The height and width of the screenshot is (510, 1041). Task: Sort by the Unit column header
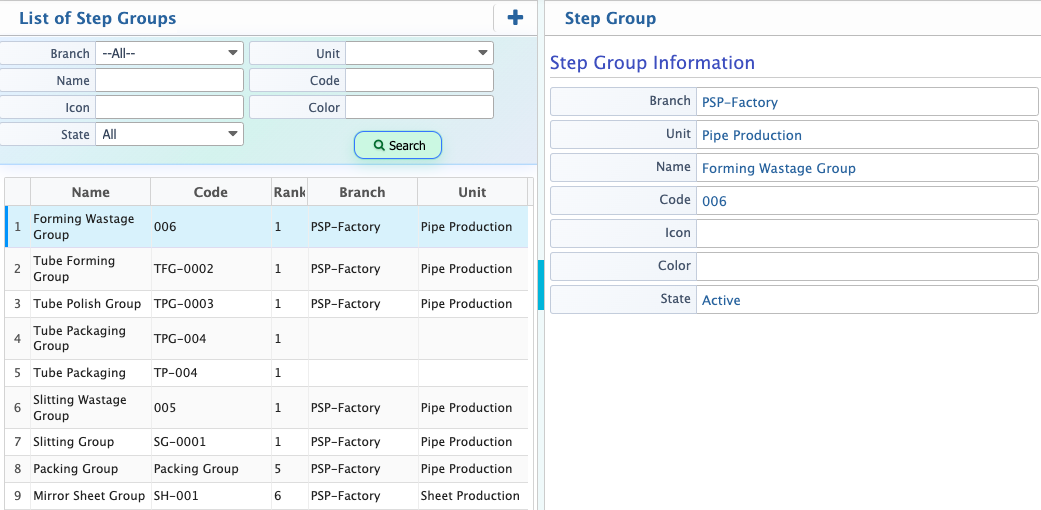pos(472,192)
